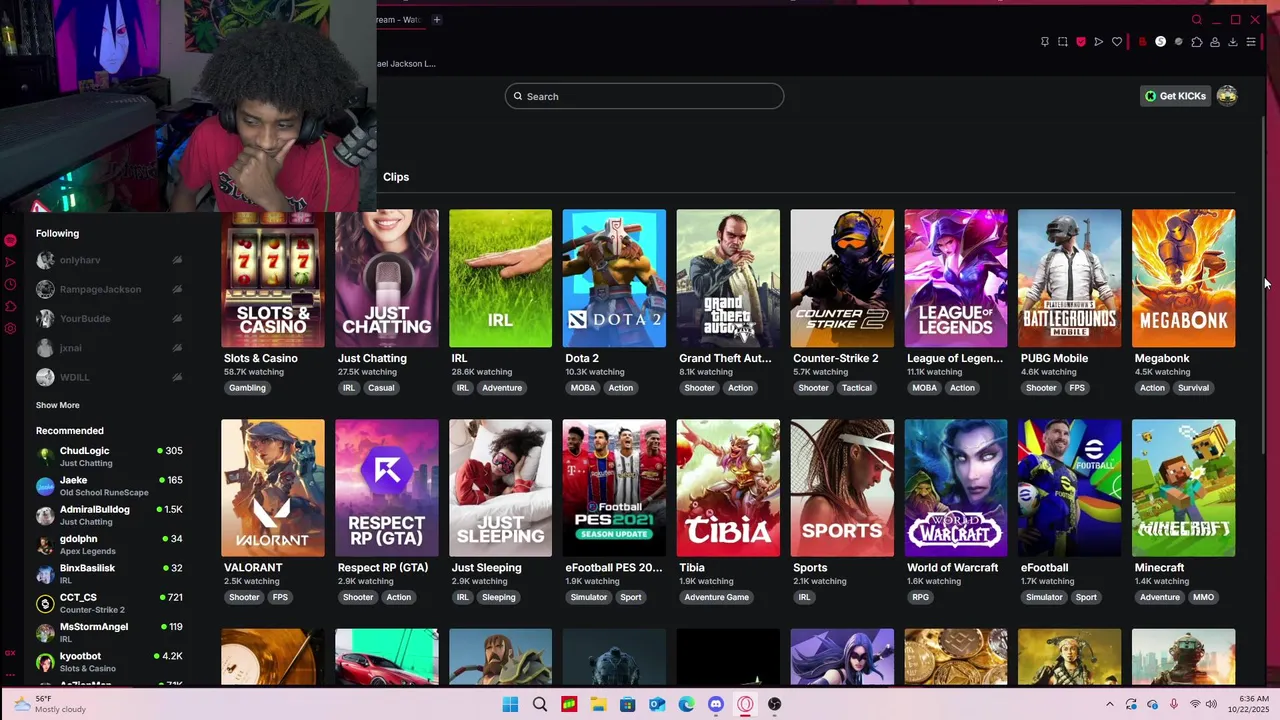Screen dimensions: 1280x720
Task: Open ChudLogic recommended channel
Action: [x=109, y=456]
